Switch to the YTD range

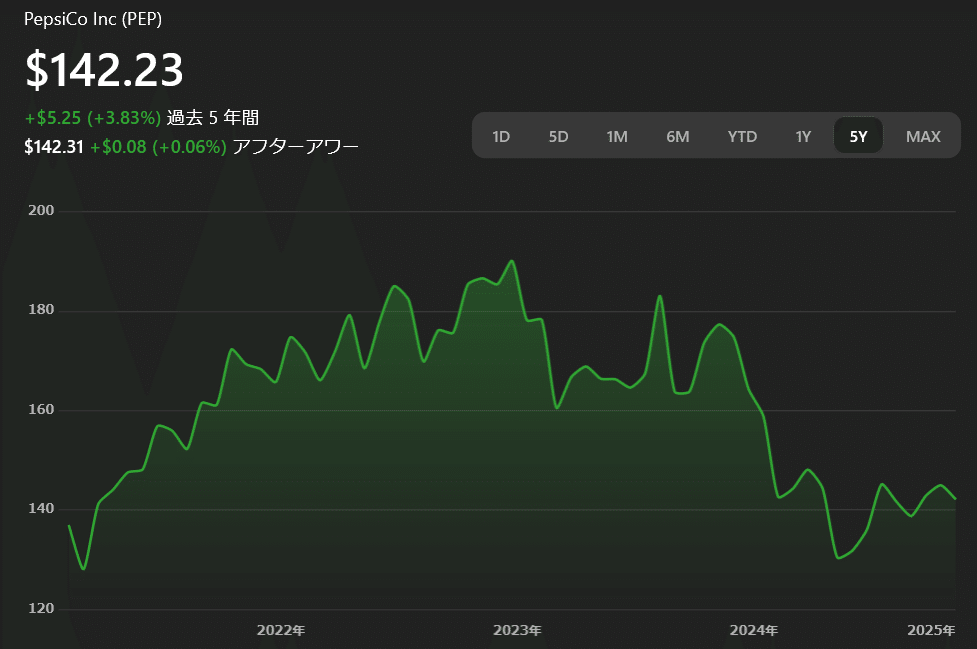pos(742,136)
